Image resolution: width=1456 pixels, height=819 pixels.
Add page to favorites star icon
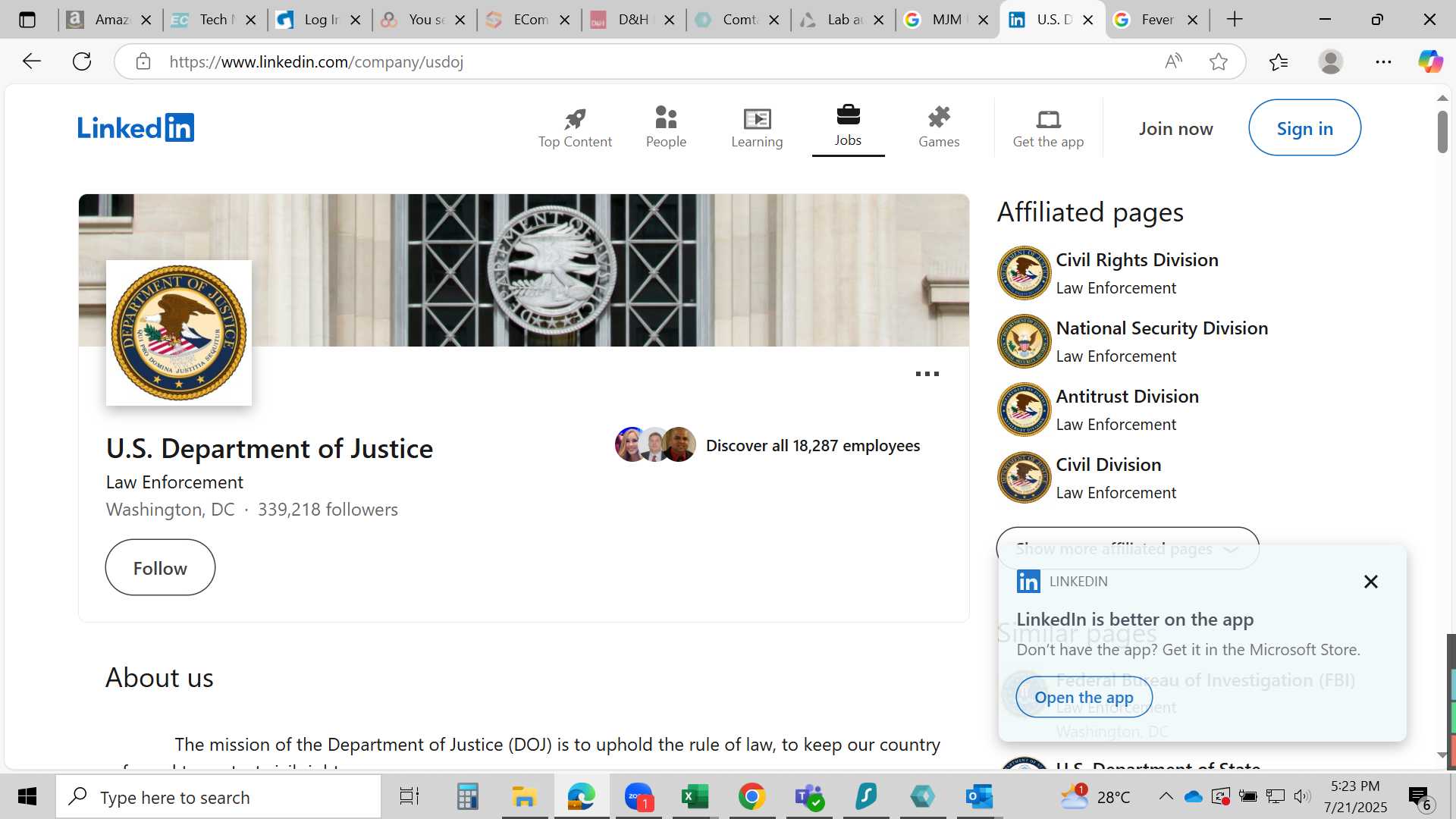(1219, 61)
